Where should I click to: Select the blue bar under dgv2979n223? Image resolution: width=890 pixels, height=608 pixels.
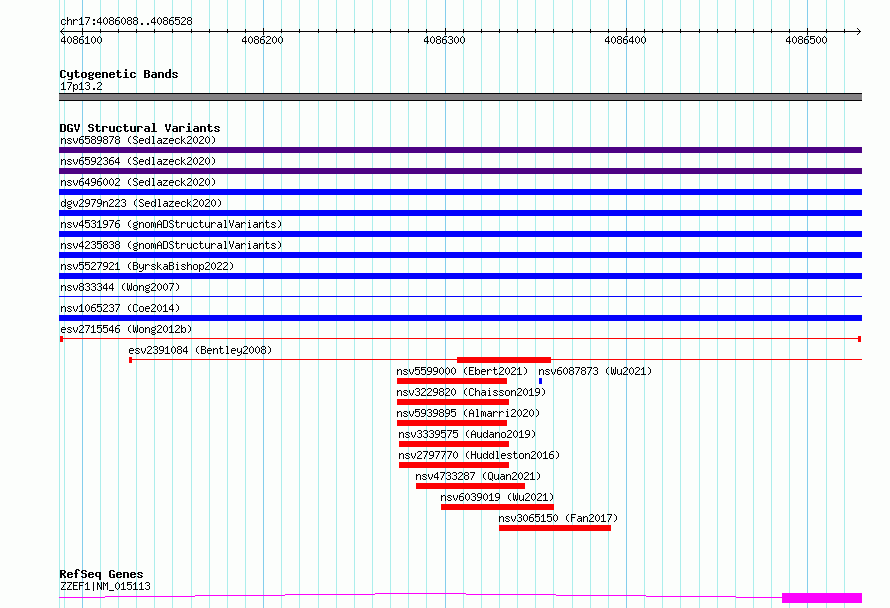click(x=460, y=213)
